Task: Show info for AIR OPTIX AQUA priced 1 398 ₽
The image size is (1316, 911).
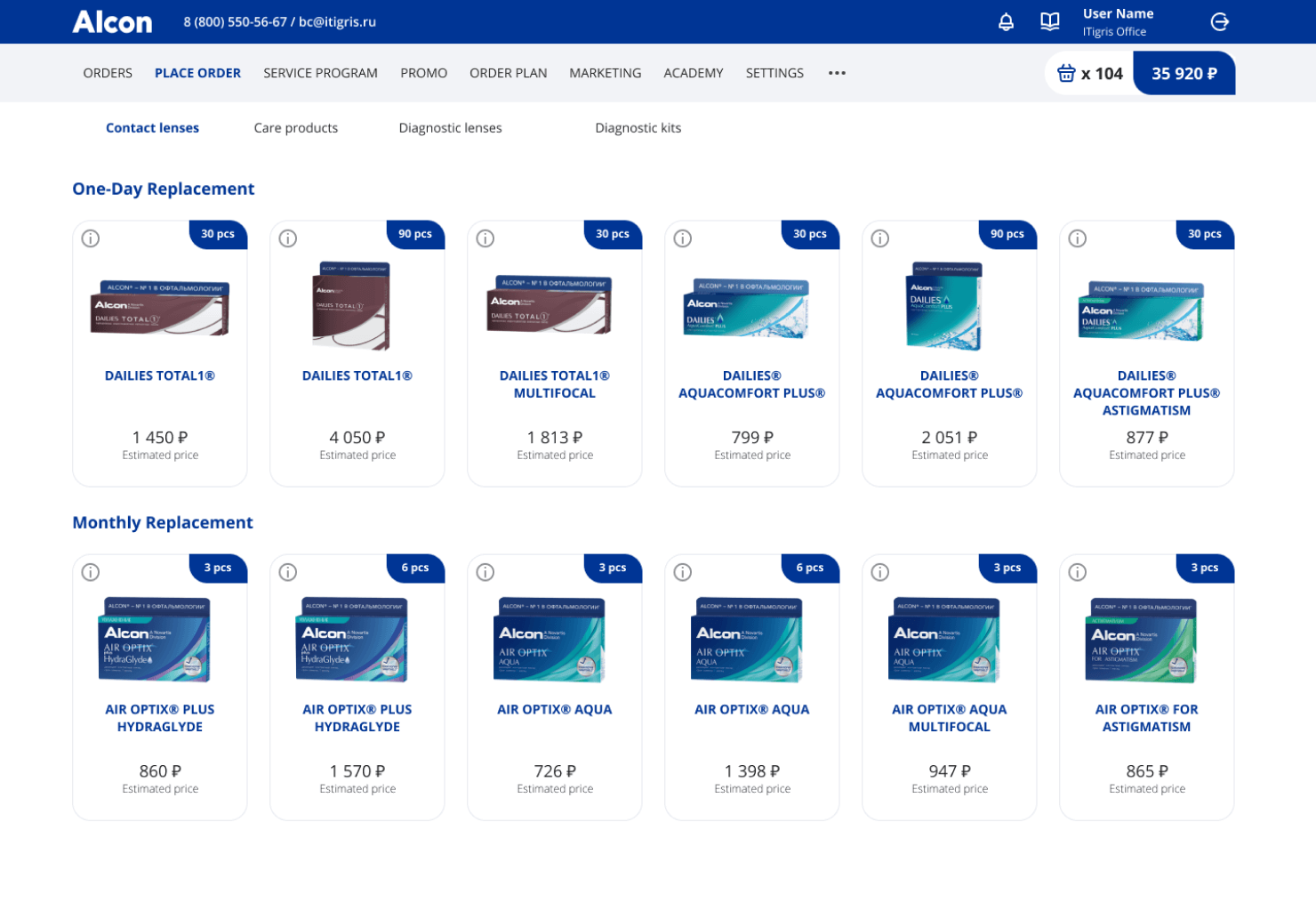Action: tap(683, 572)
